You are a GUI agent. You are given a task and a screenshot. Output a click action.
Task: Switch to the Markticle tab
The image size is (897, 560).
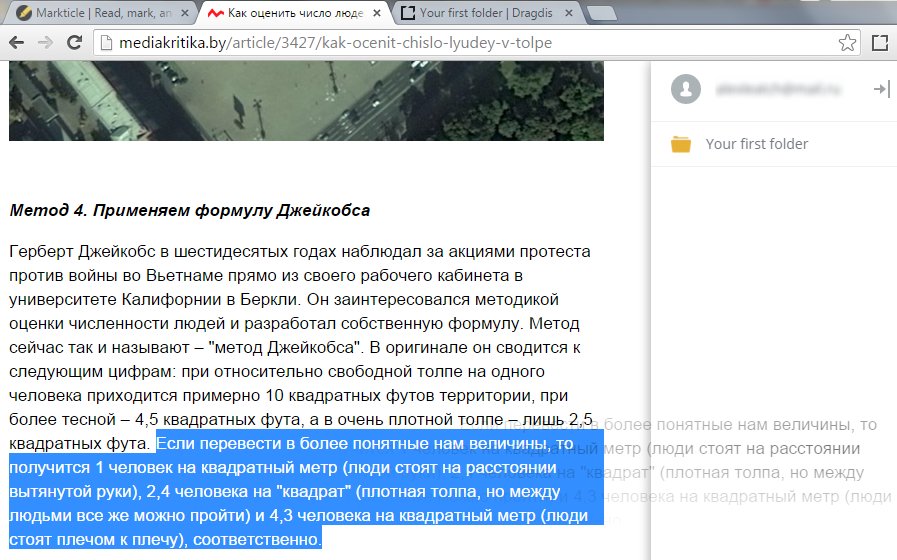pyautogui.click(x=100, y=13)
